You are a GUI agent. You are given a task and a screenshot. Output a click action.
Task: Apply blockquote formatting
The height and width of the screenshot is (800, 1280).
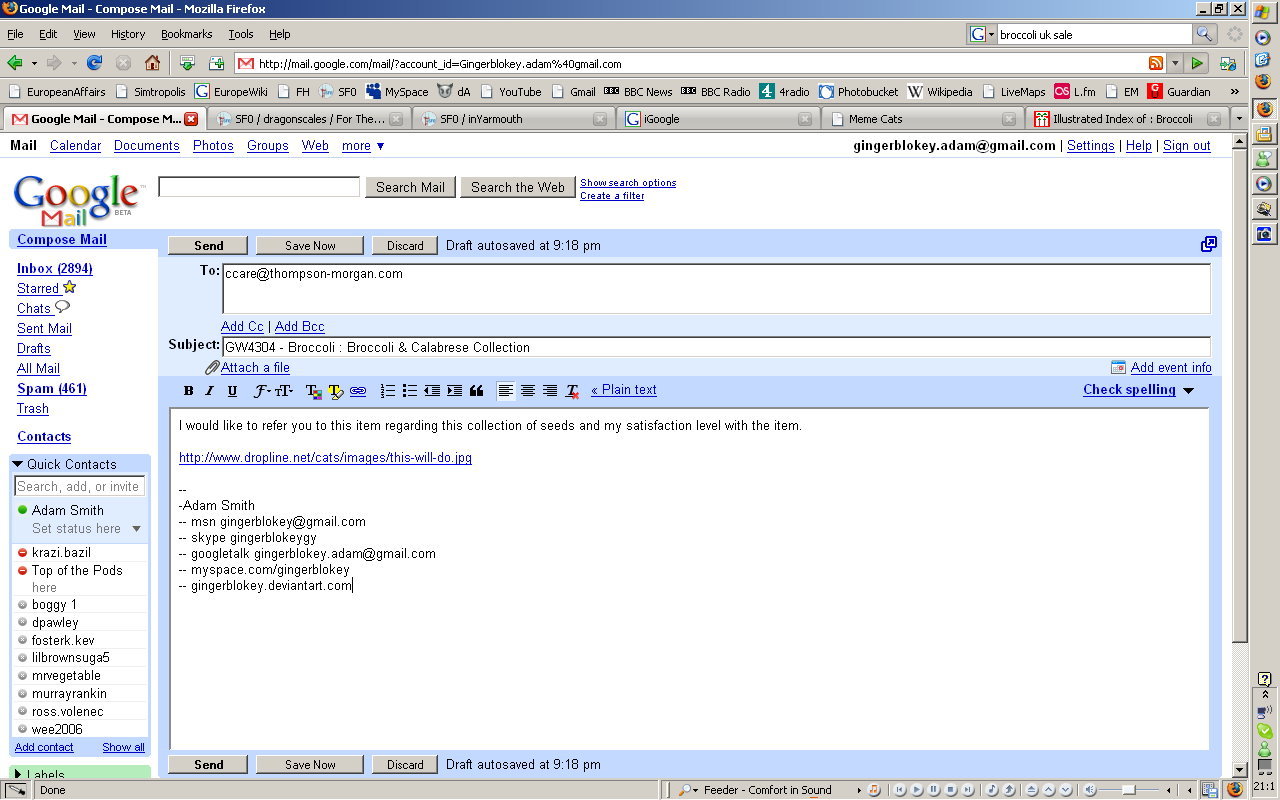[x=476, y=391]
